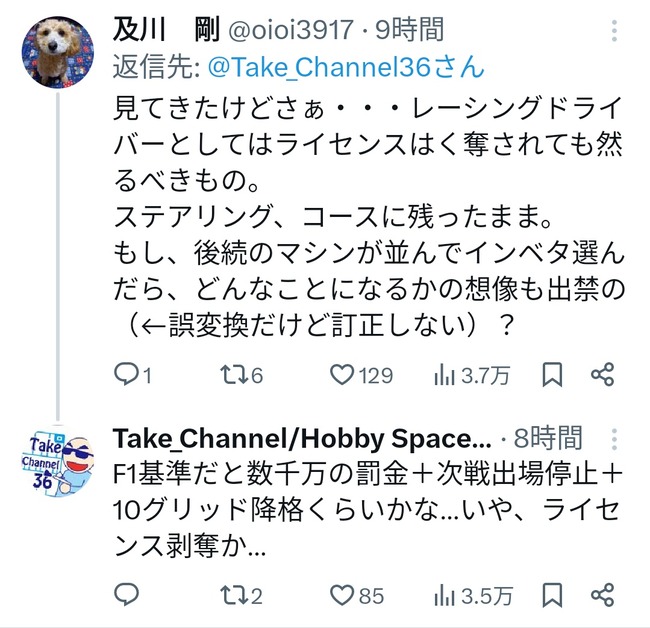The image size is (650, 628).
Task: Like the tweet with 85 likes
Action: click(357, 596)
